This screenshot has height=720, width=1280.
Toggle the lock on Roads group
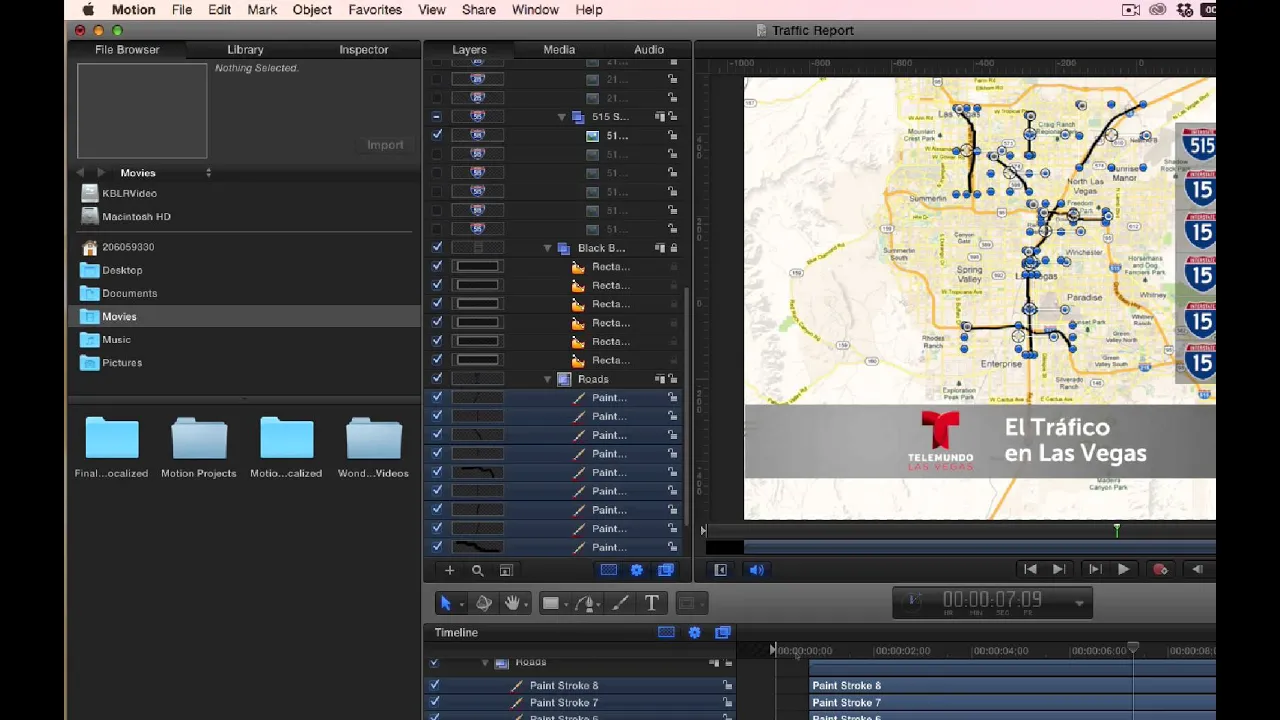tap(673, 379)
